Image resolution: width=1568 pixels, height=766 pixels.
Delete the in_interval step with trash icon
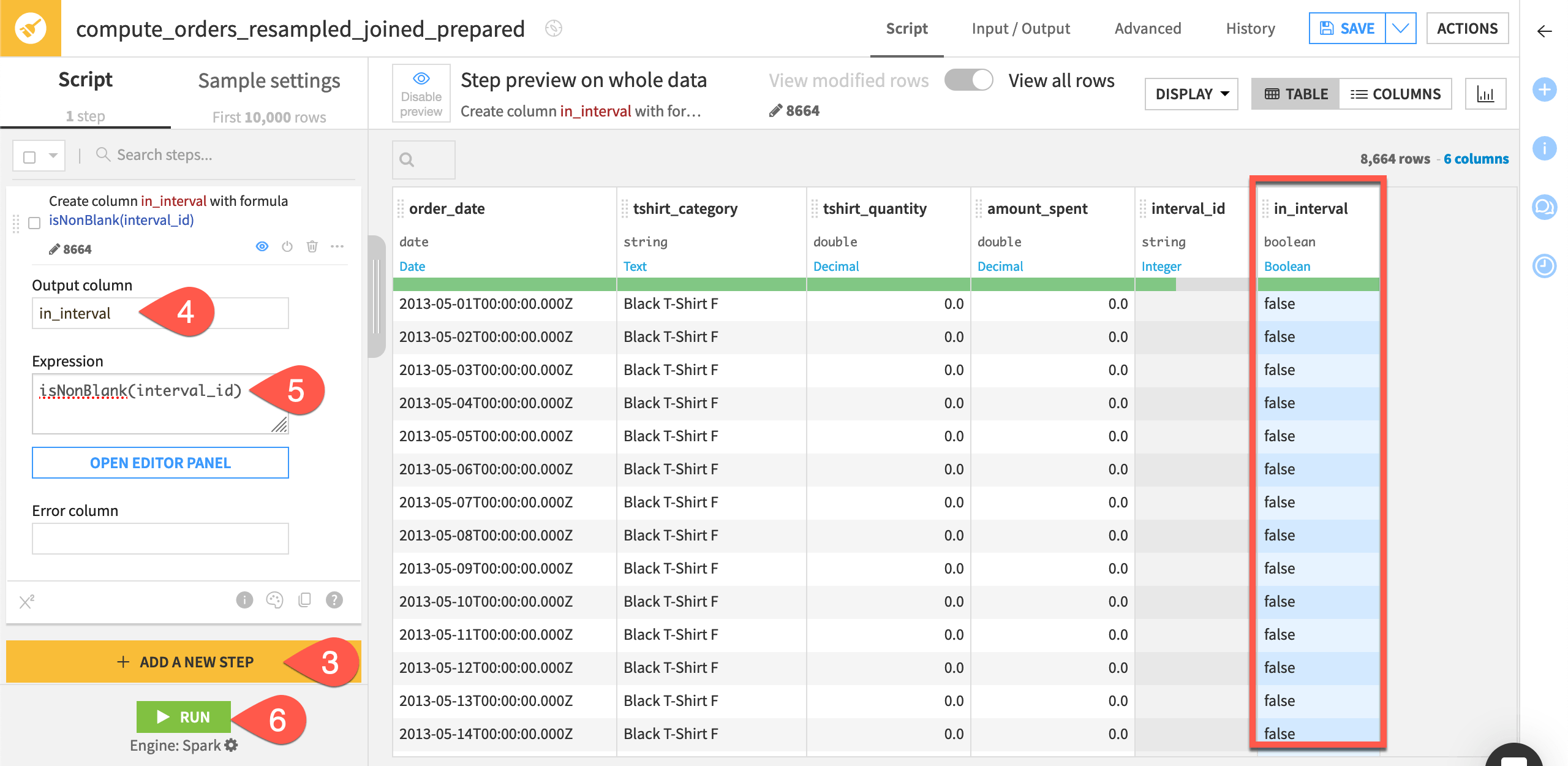pyautogui.click(x=312, y=246)
